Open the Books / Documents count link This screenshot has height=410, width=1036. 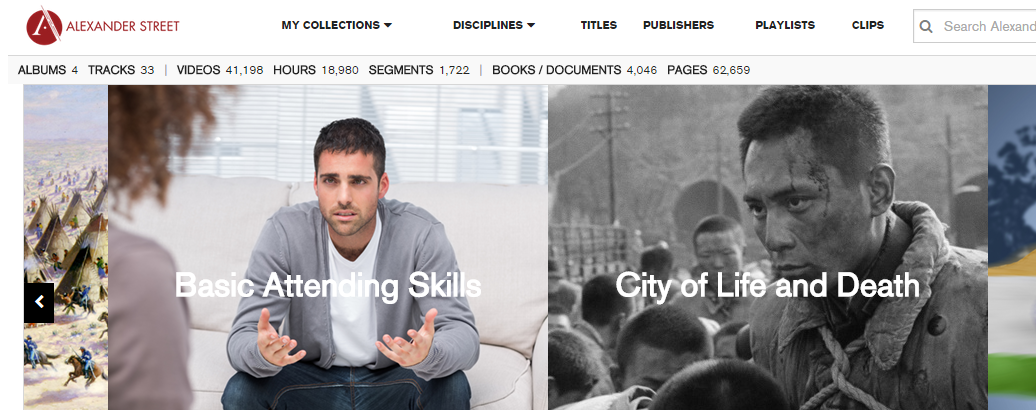coord(575,70)
